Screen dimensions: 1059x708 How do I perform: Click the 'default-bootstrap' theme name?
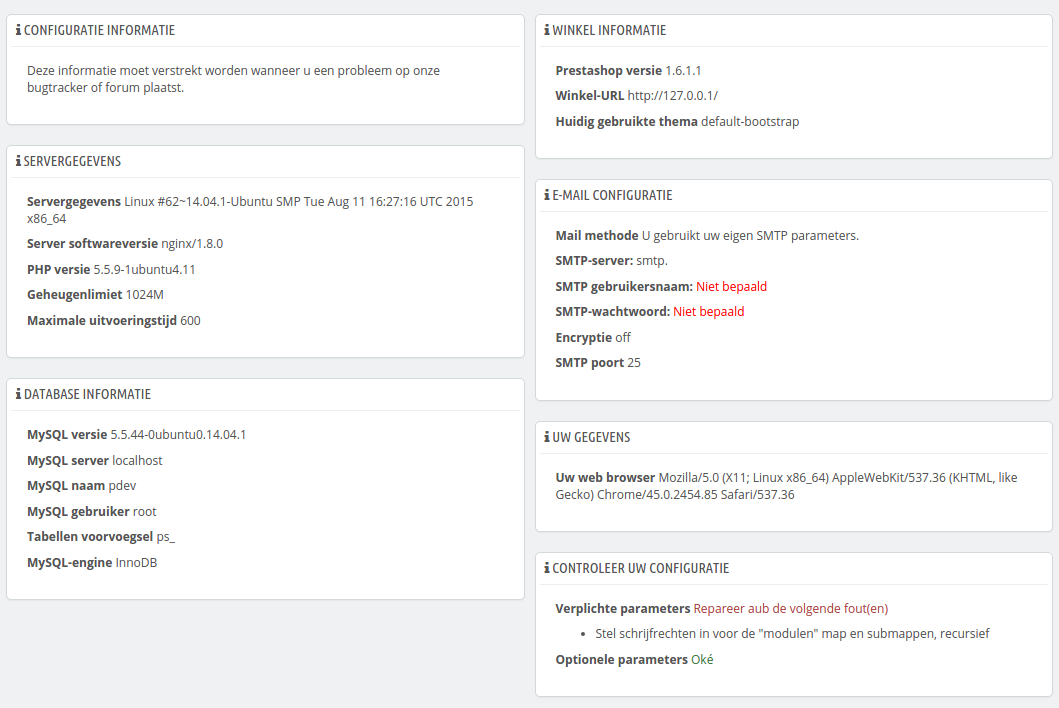tap(750, 122)
